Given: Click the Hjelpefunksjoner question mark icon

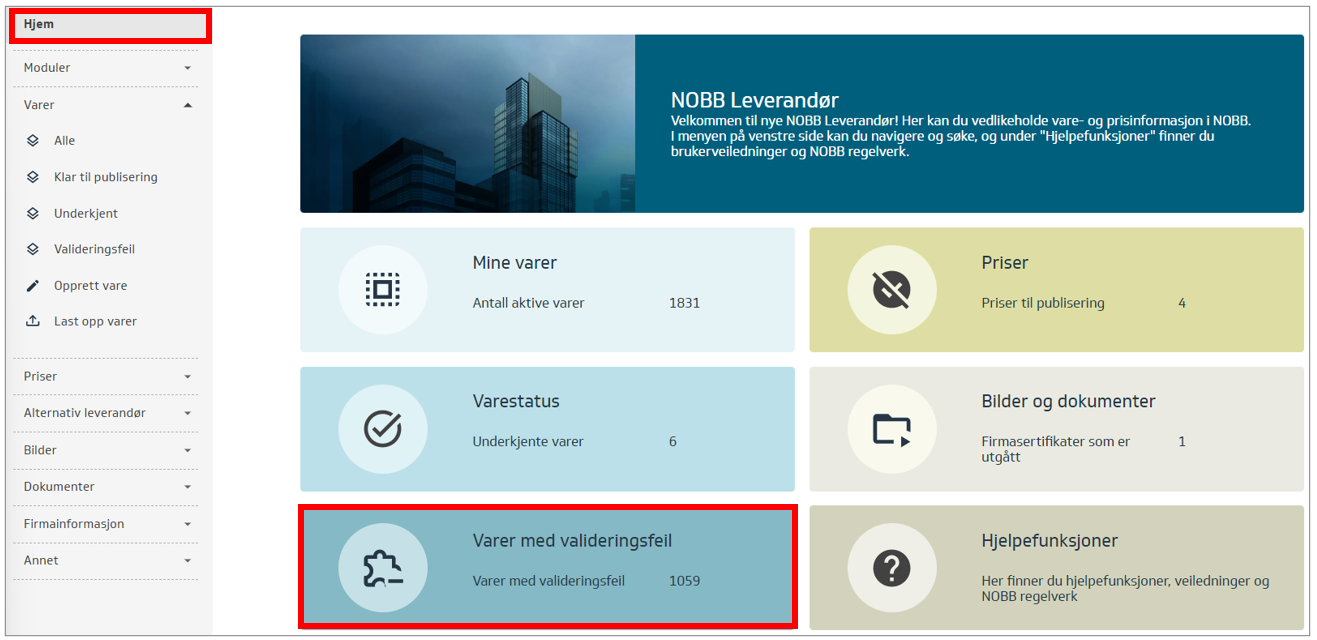Looking at the screenshot, I should [891, 568].
